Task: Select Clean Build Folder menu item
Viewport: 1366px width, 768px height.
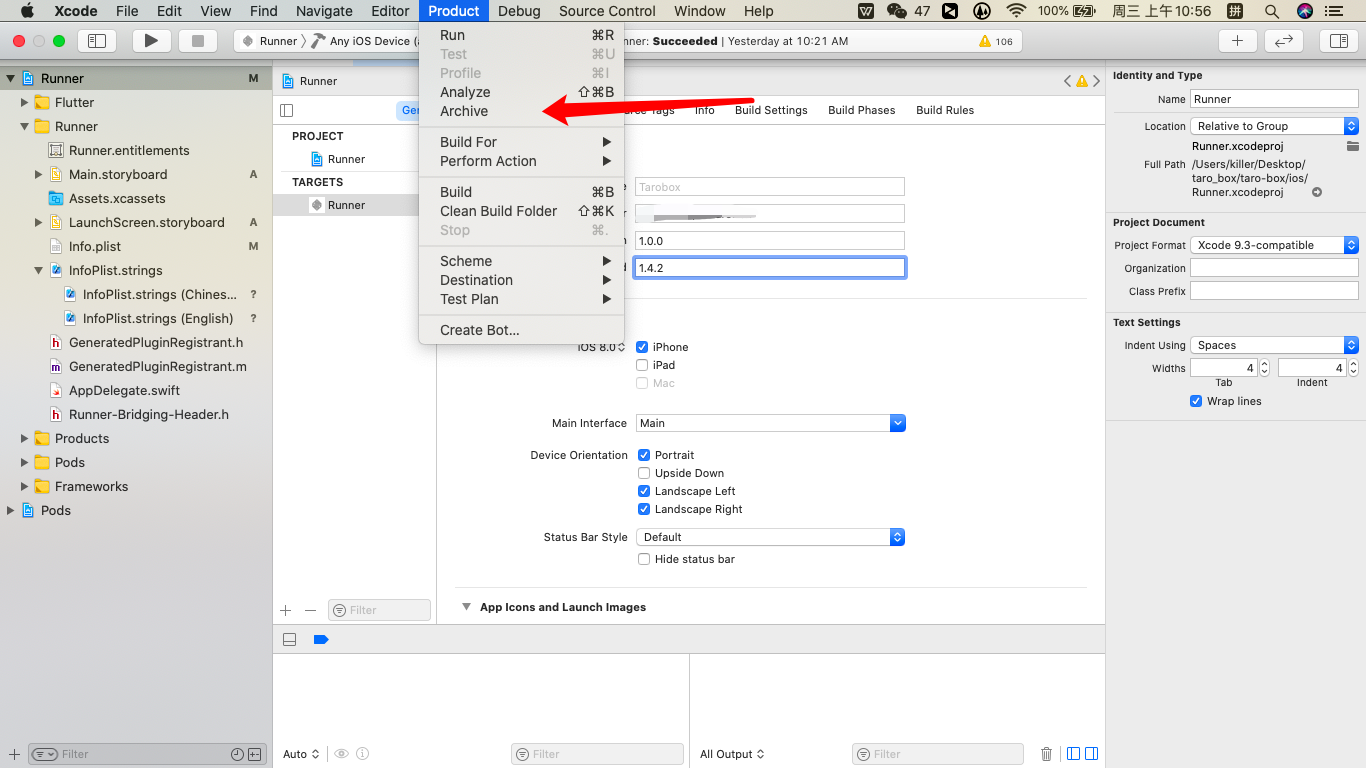Action: (521, 211)
